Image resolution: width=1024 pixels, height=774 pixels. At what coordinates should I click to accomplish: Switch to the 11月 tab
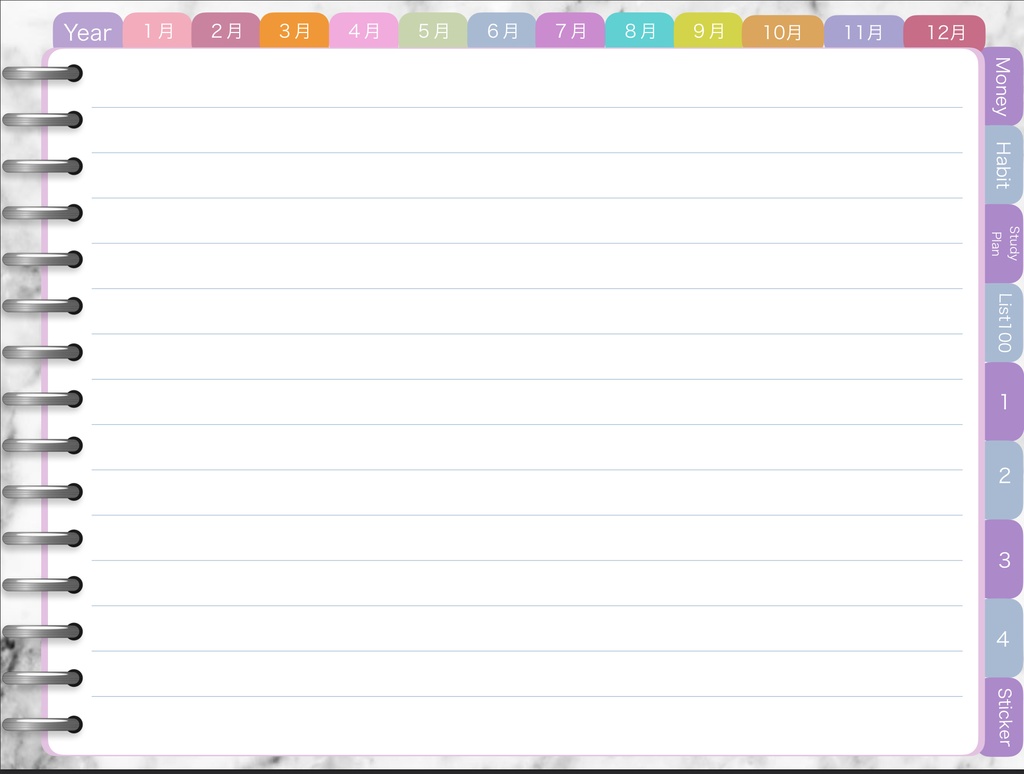pyautogui.click(x=863, y=32)
